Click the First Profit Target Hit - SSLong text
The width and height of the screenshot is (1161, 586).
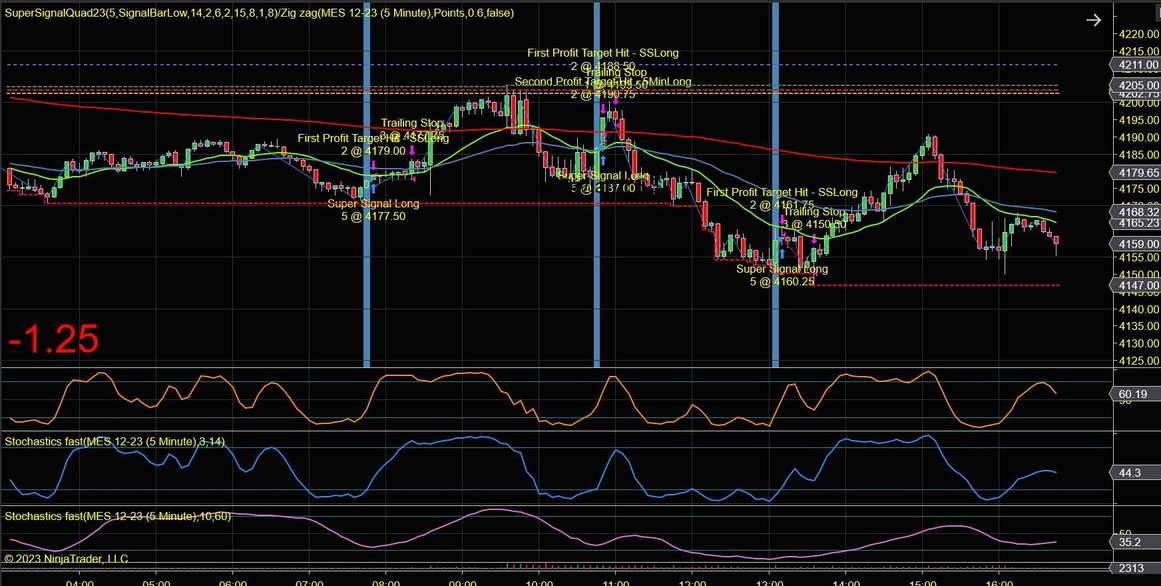pos(603,52)
